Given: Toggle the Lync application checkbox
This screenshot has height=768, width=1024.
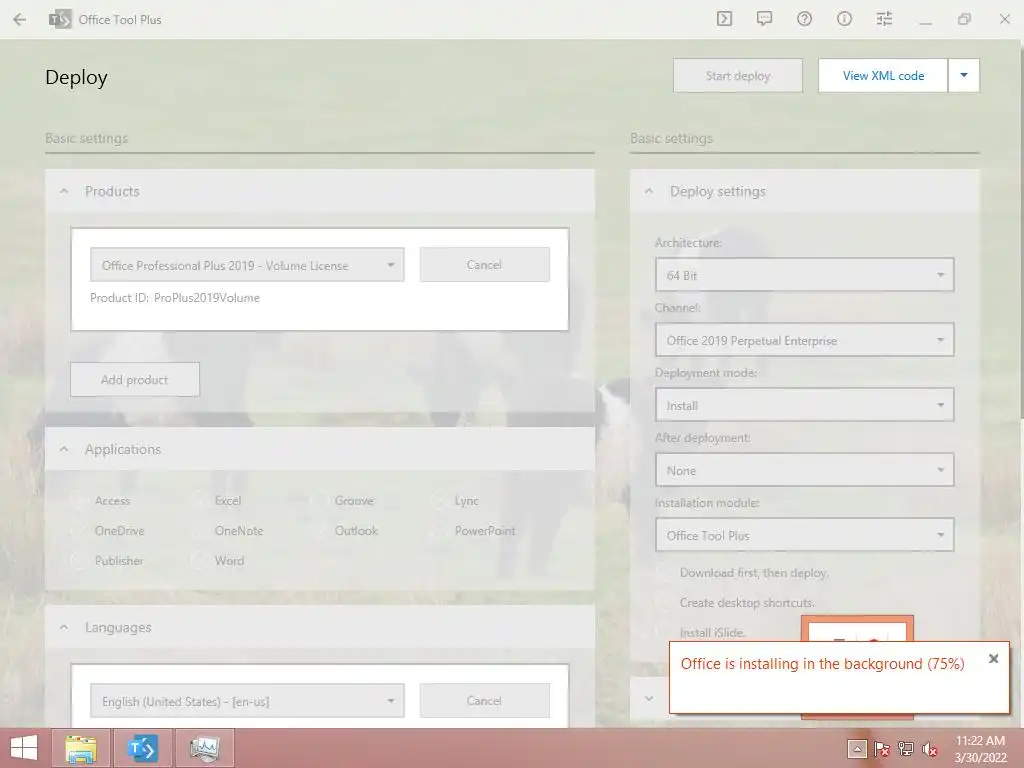Looking at the screenshot, I should click(438, 501).
